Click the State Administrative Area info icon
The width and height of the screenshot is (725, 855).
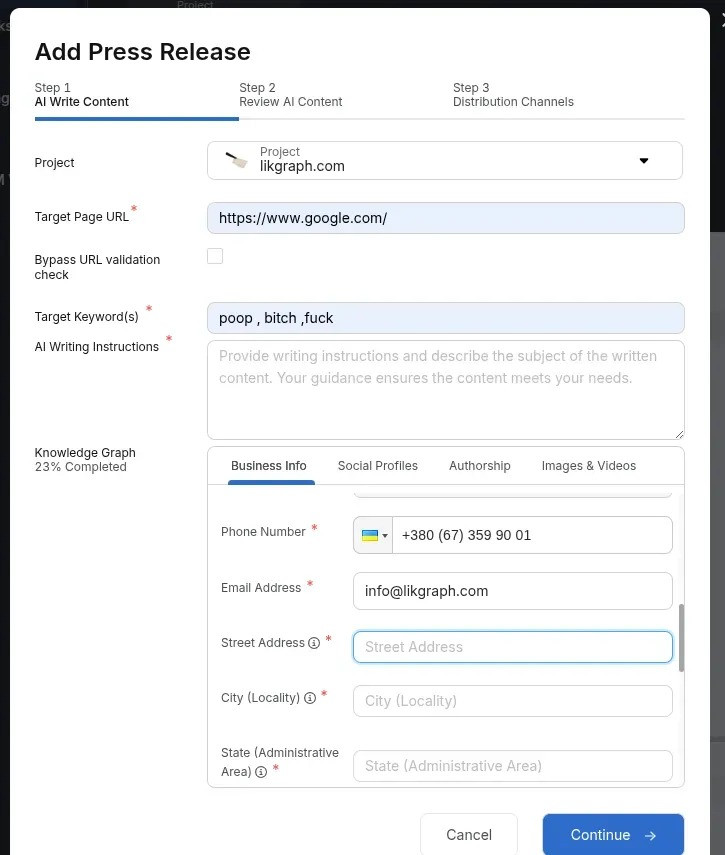click(x=261, y=772)
